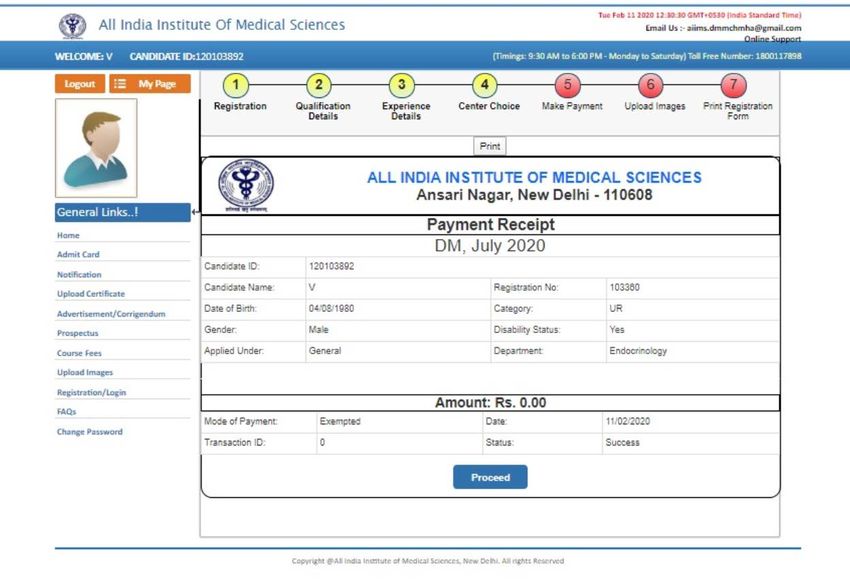
Task: Click the Toll Free Number in the banner
Action: tap(745, 56)
